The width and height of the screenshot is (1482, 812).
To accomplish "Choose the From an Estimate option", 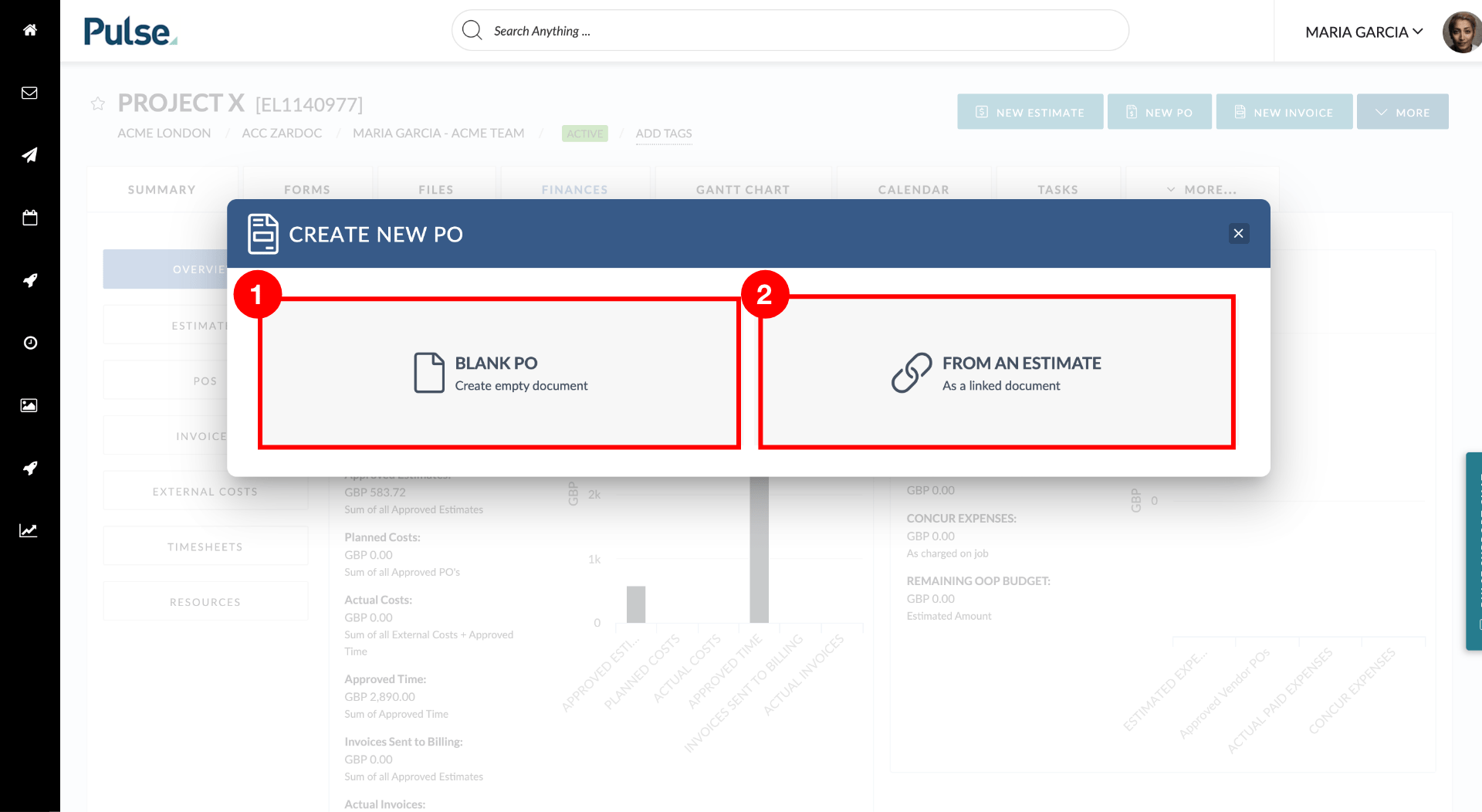I will point(996,373).
